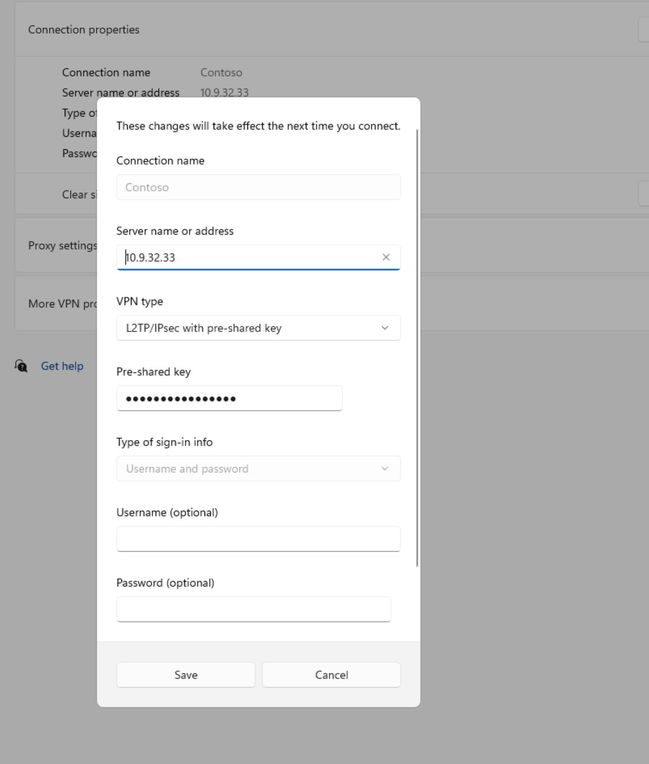Save the VPN connection changes
The height and width of the screenshot is (764, 649).
coord(186,675)
